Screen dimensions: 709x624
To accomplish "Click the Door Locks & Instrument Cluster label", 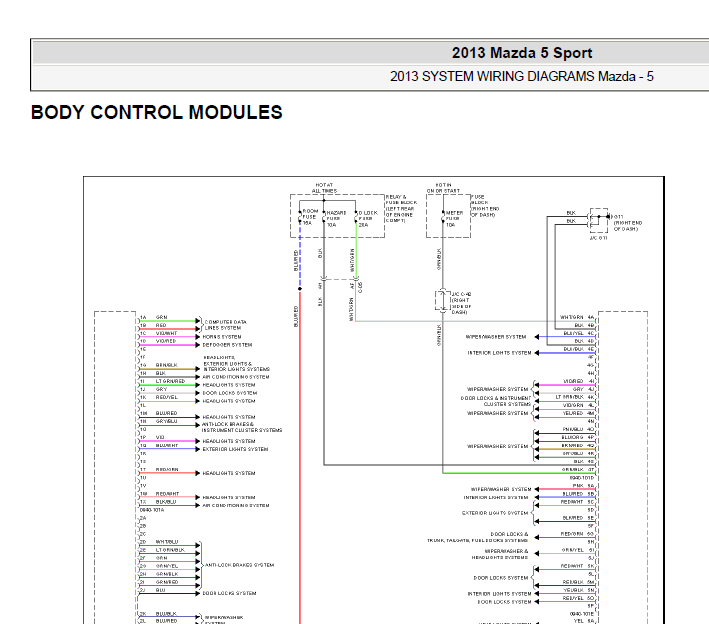I will point(495,401).
